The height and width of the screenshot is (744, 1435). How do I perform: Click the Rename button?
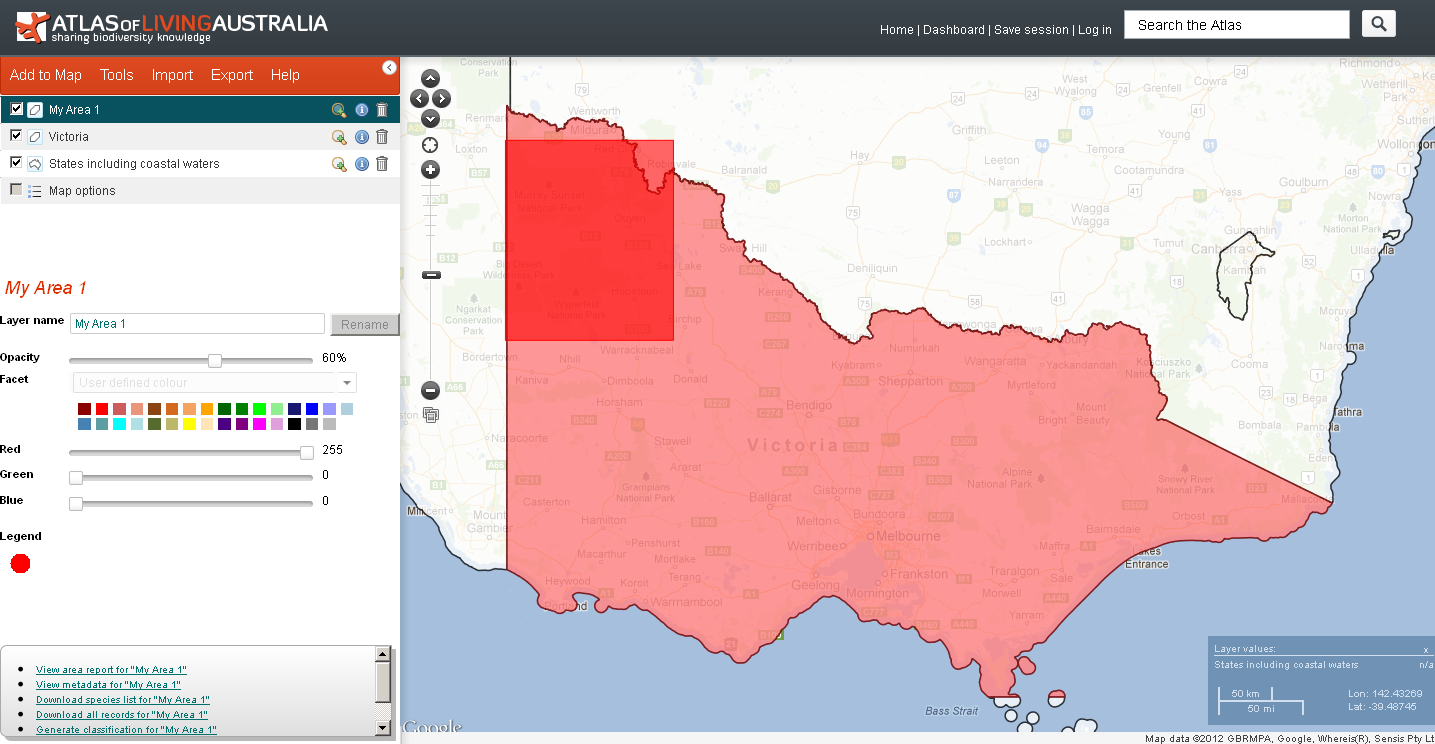click(x=364, y=325)
